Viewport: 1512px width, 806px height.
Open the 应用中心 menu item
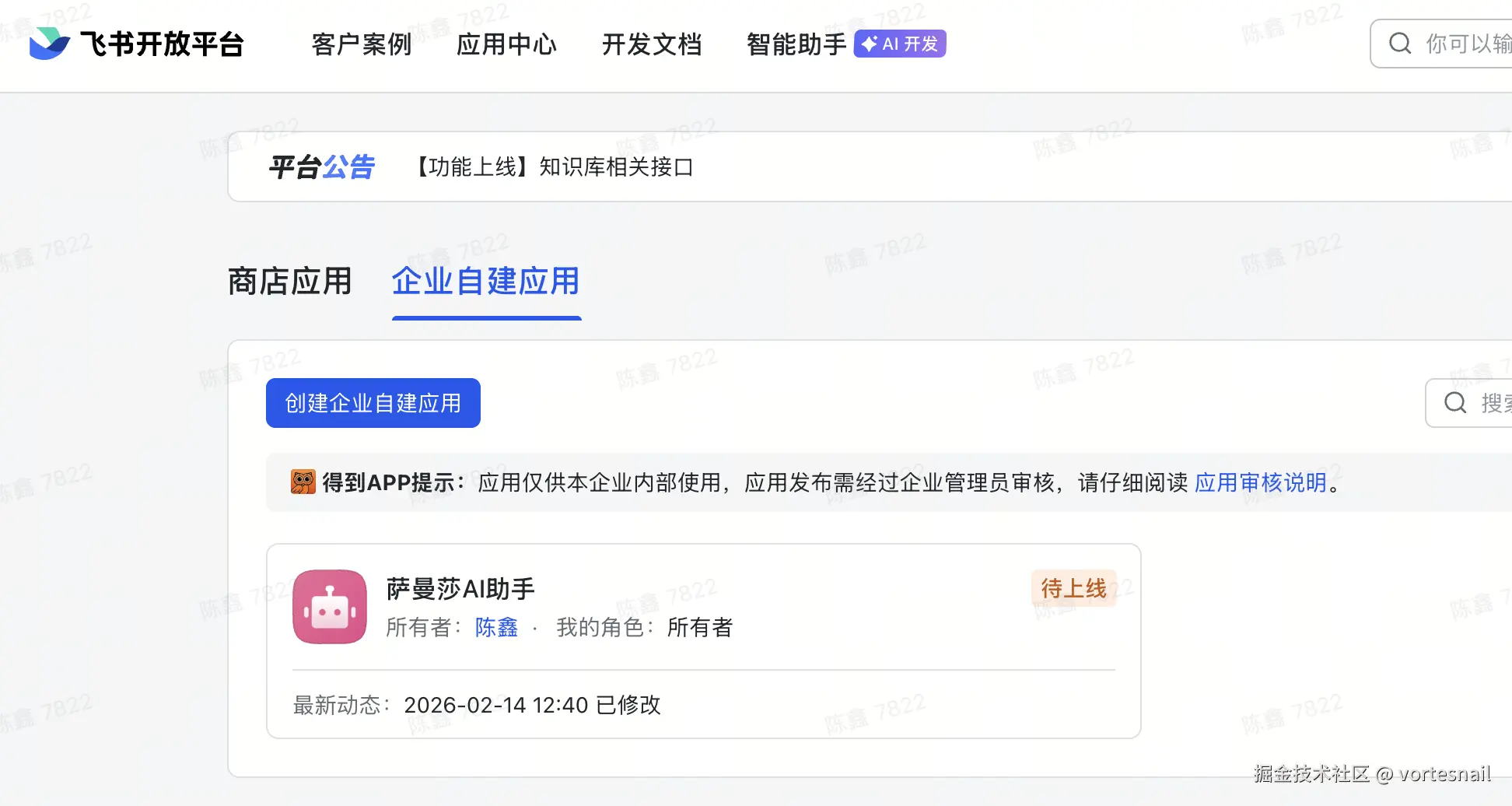[x=506, y=44]
